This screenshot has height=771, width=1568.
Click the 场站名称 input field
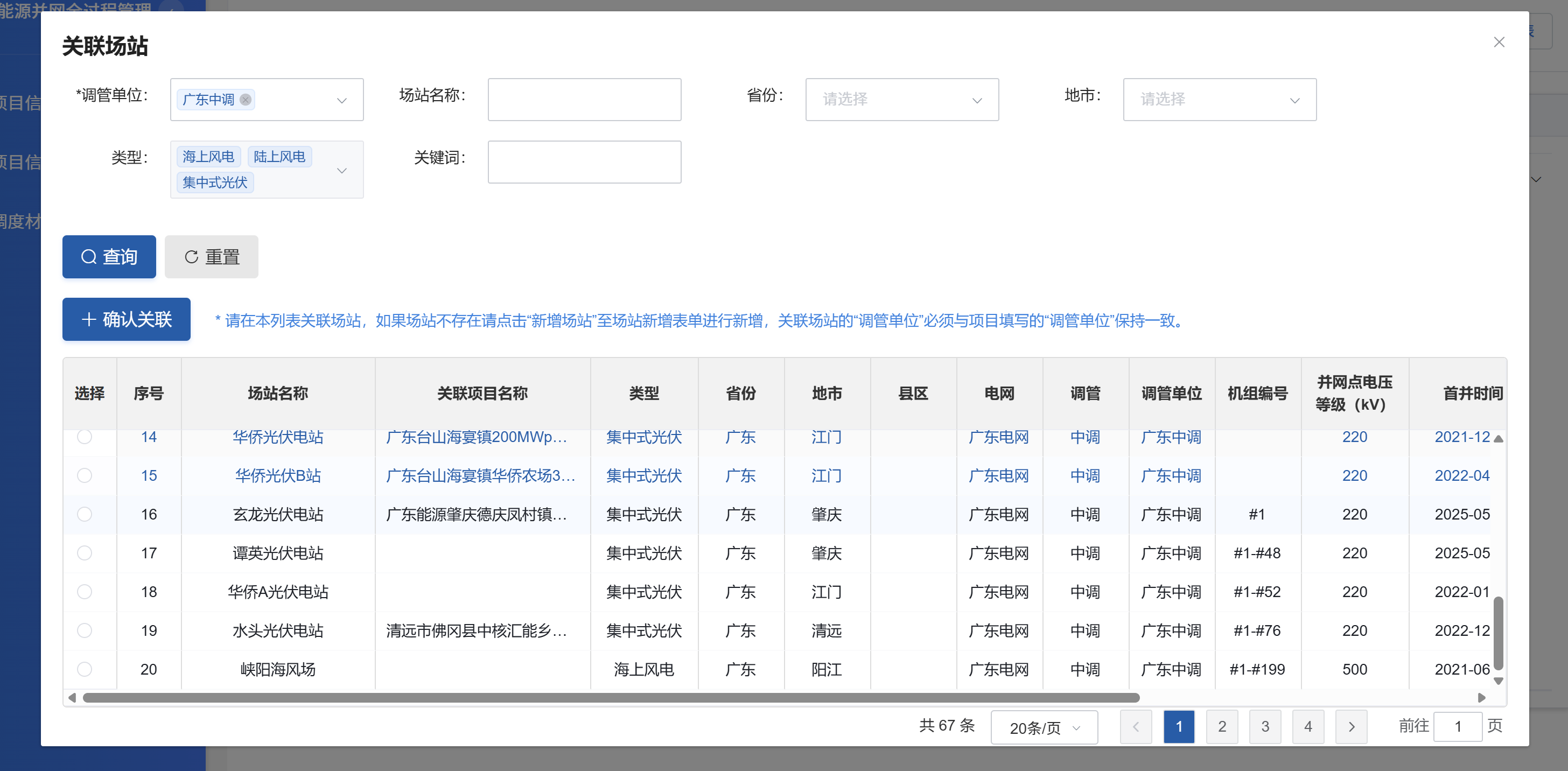(x=584, y=99)
